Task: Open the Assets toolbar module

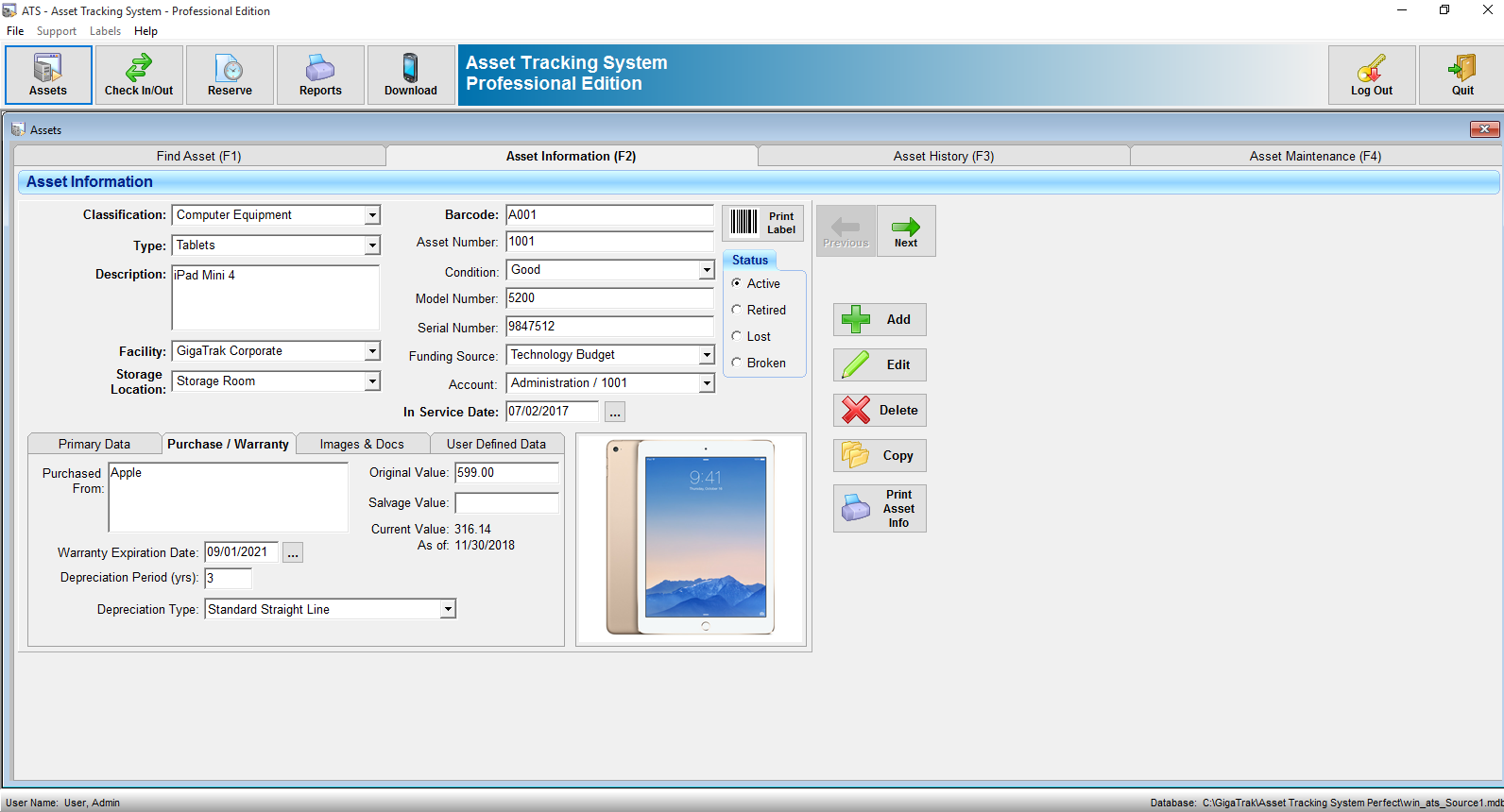Action: (48, 76)
